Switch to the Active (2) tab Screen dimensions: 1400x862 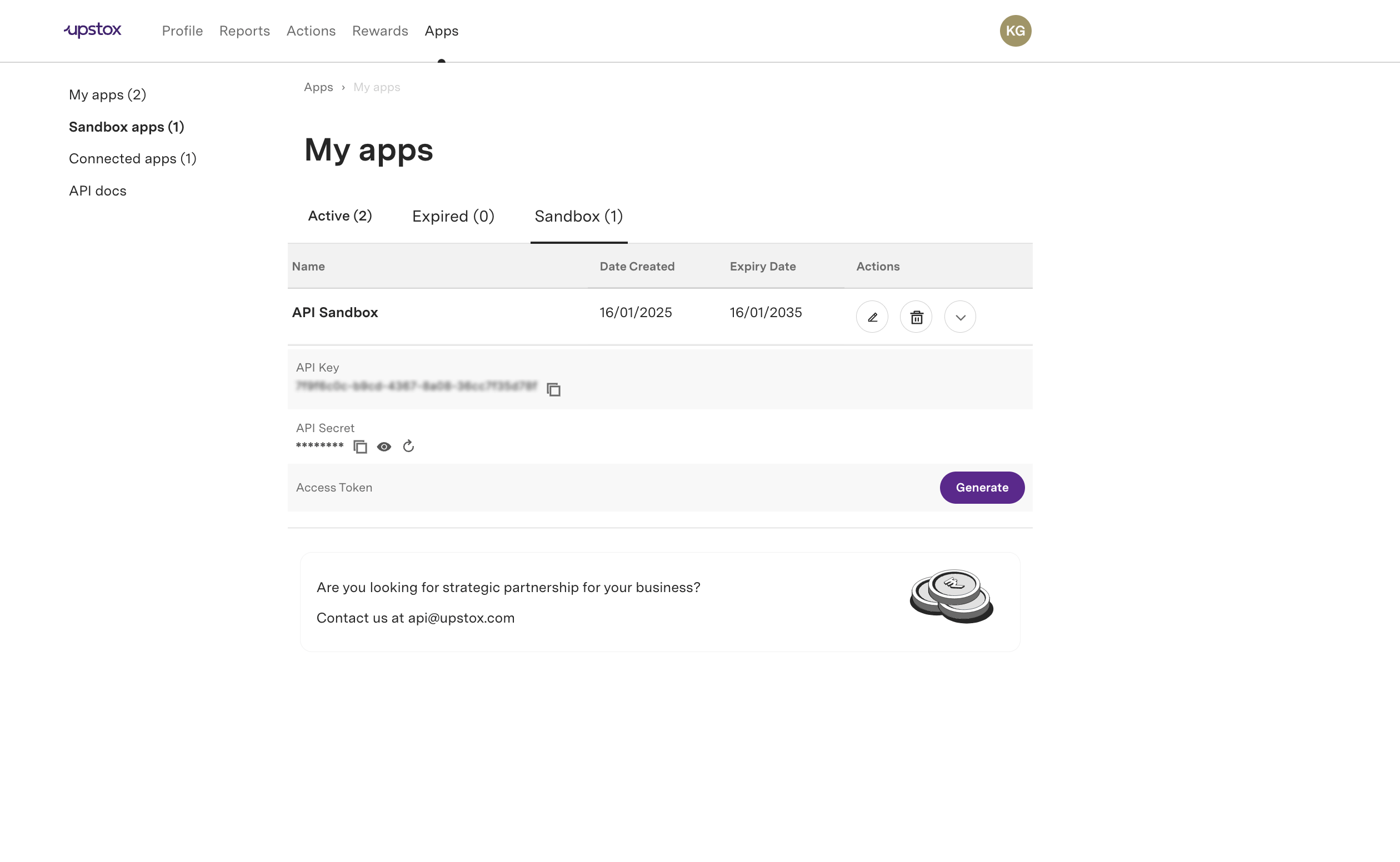point(340,216)
